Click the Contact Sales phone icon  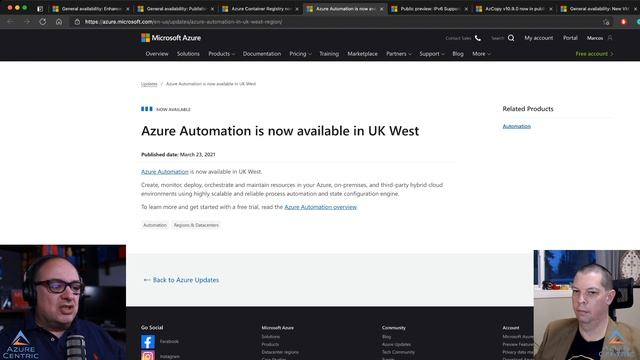point(478,38)
